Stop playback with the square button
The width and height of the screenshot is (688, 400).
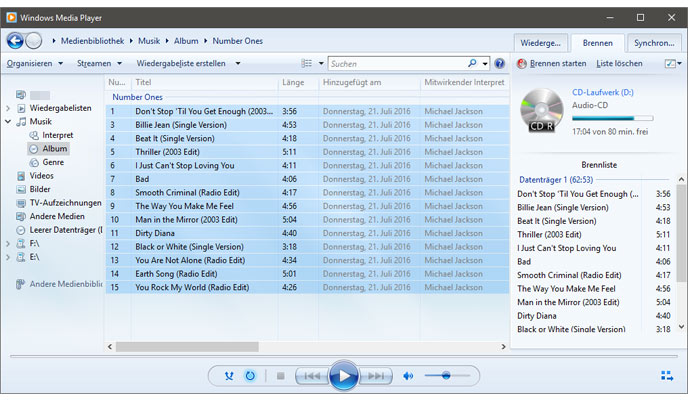click(x=281, y=376)
